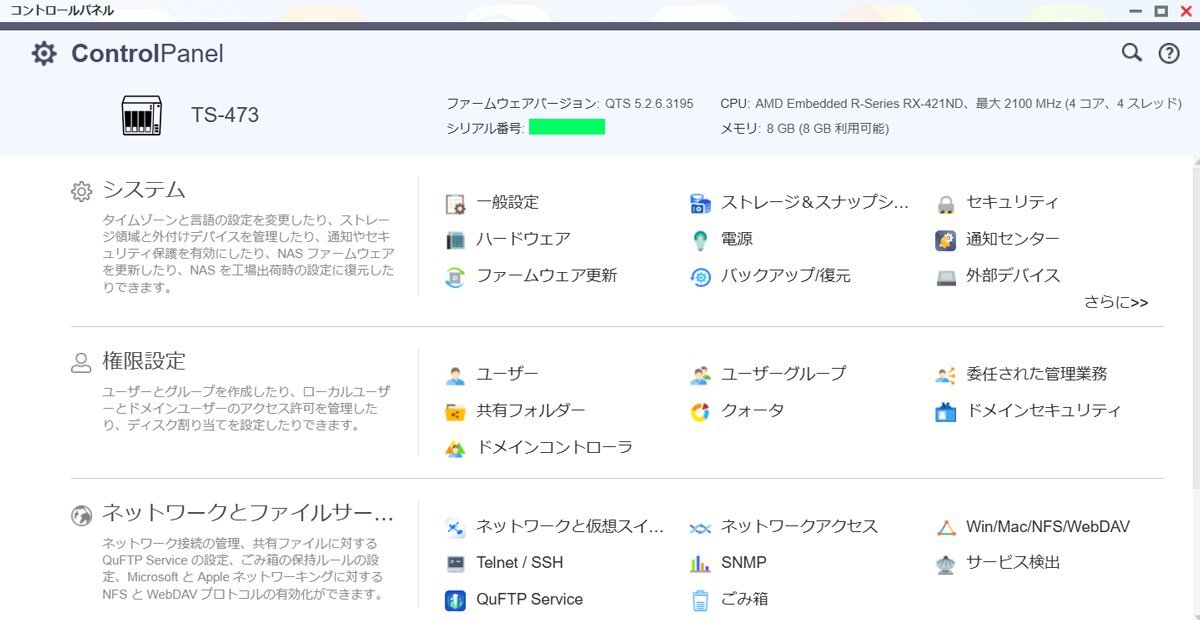This screenshot has width=1200, height=620.
Task: Open the 通知センター icon
Action: click(x=946, y=240)
